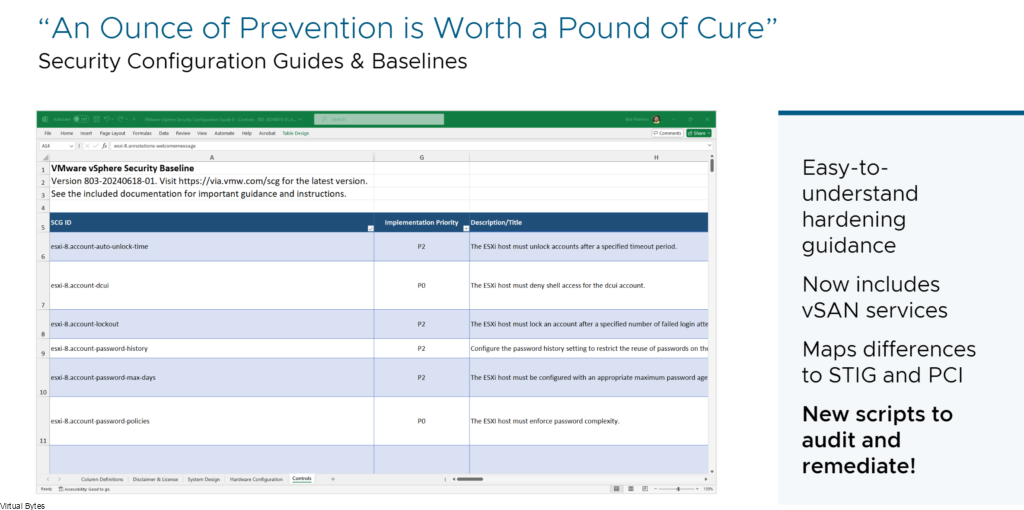Select column A header
The width and height of the screenshot is (1024, 510).
point(212,157)
